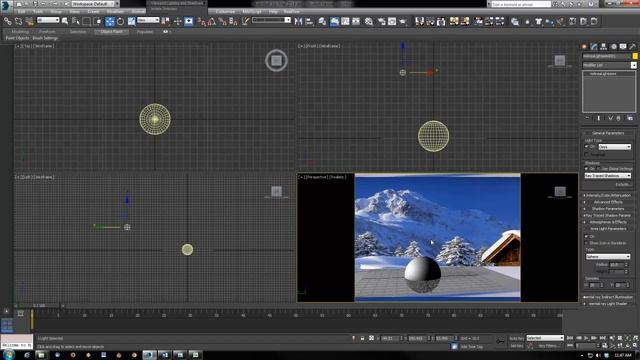Toggle the Shadows On checkbox

pos(587,169)
